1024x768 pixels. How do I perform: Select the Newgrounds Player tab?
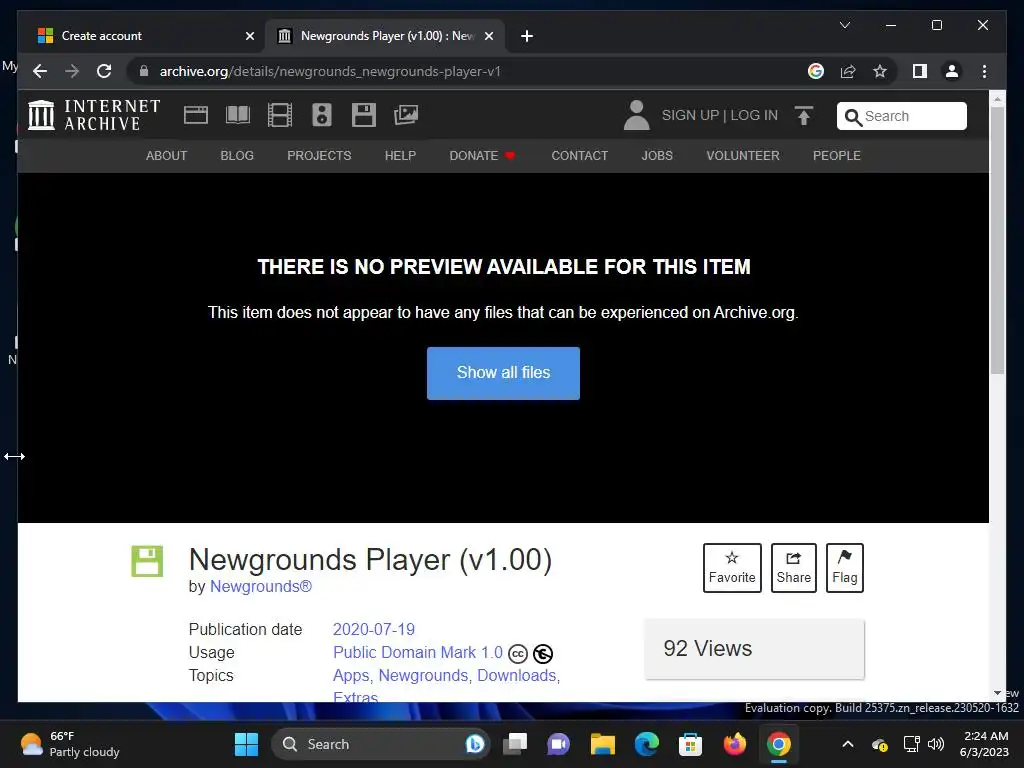384,36
